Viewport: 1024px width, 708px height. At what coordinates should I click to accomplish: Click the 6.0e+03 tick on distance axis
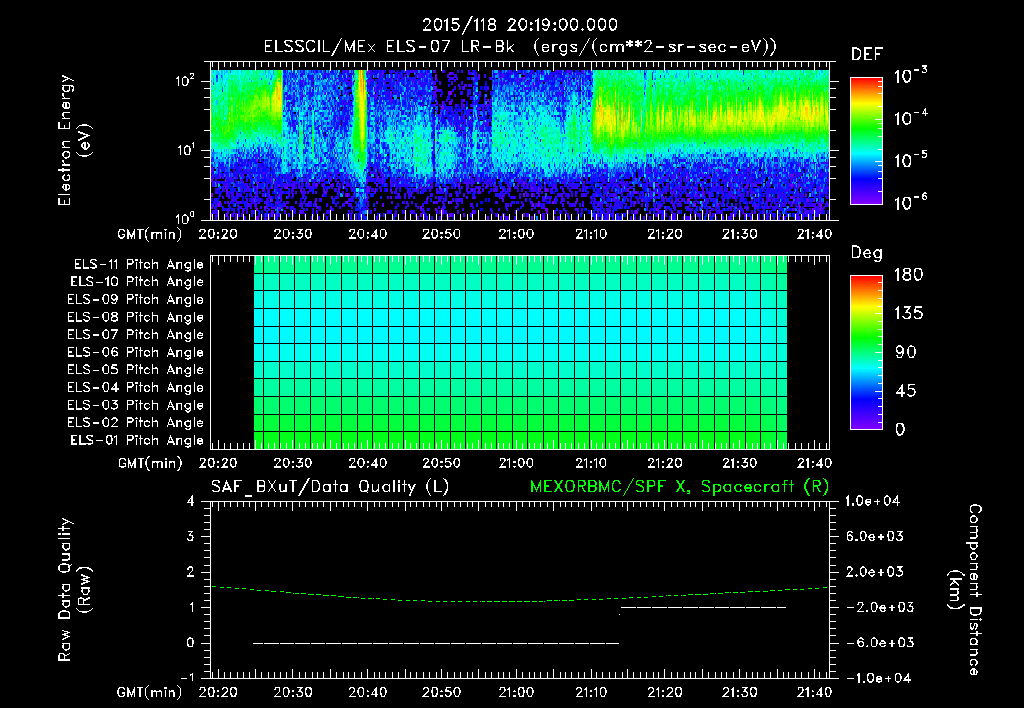[875, 536]
